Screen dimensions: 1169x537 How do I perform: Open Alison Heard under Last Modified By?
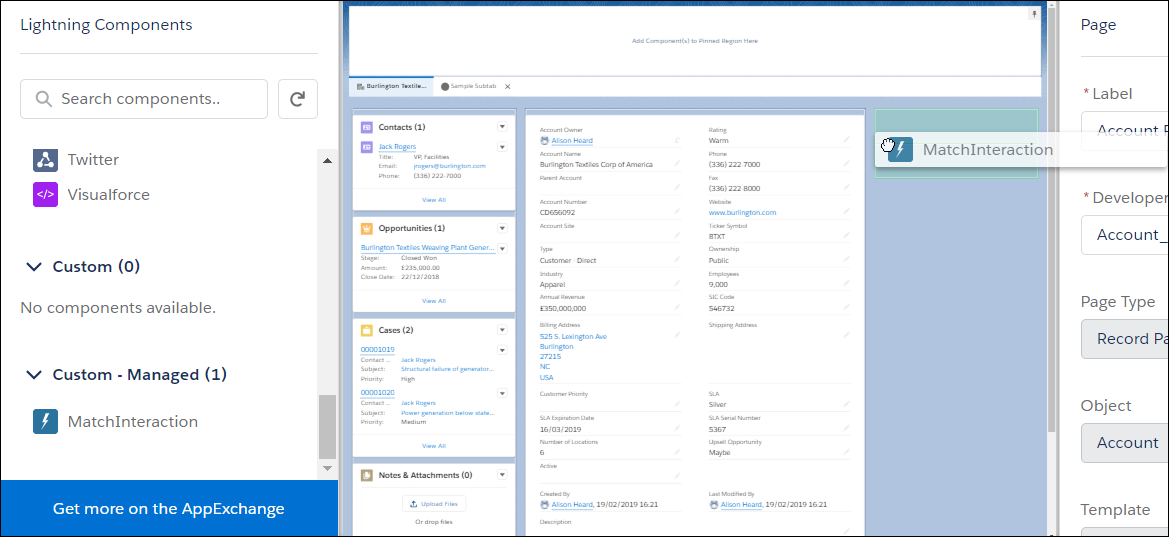[x=741, y=505]
